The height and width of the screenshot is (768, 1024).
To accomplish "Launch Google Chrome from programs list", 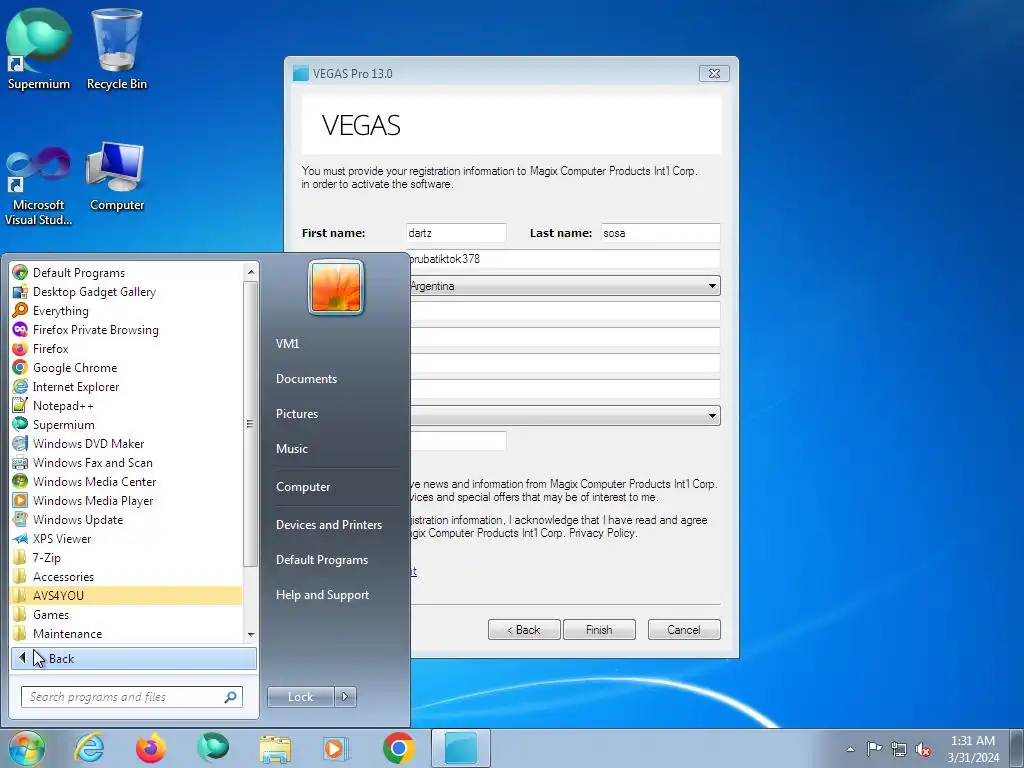I will pyautogui.click(x=127, y=368).
